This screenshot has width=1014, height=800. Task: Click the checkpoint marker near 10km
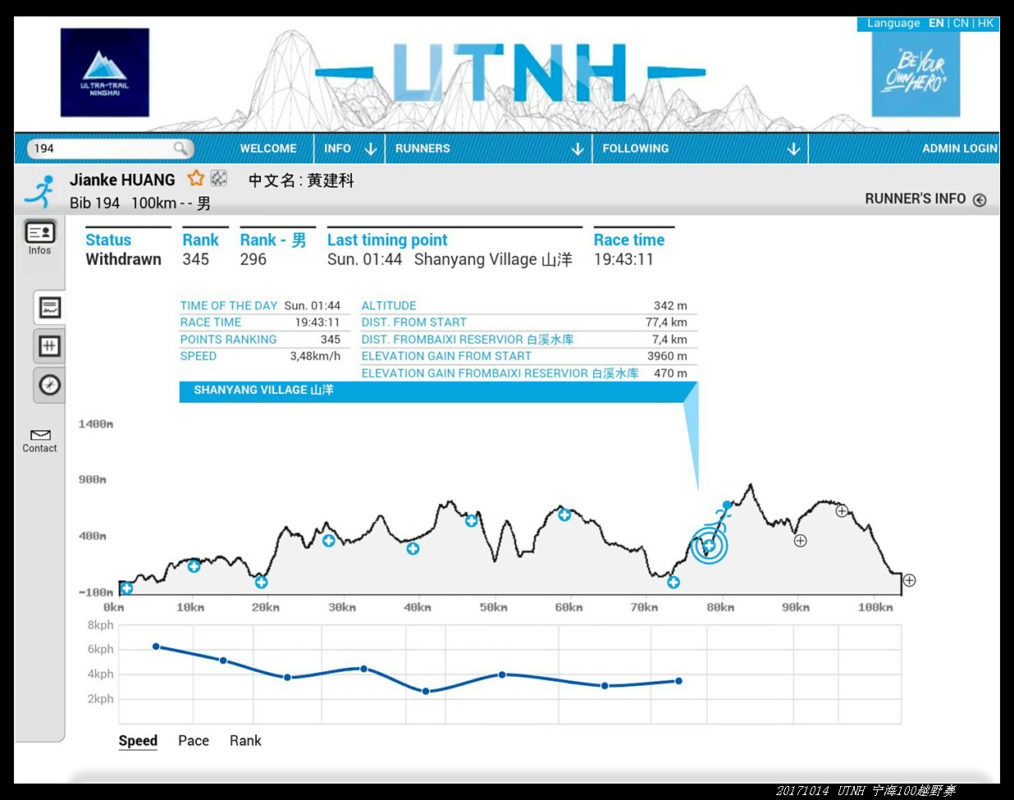pyautogui.click(x=194, y=567)
